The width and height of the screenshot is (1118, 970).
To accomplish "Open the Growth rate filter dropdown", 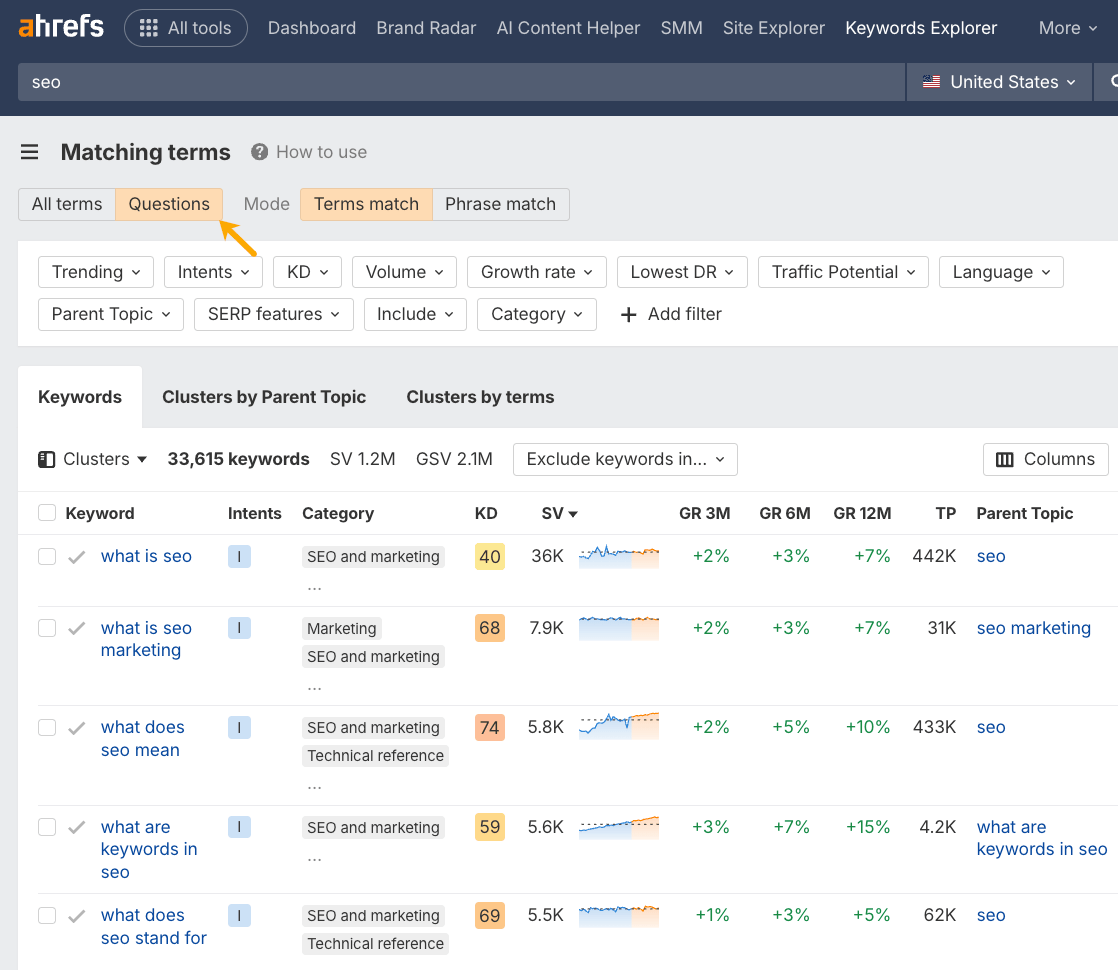I will [537, 272].
